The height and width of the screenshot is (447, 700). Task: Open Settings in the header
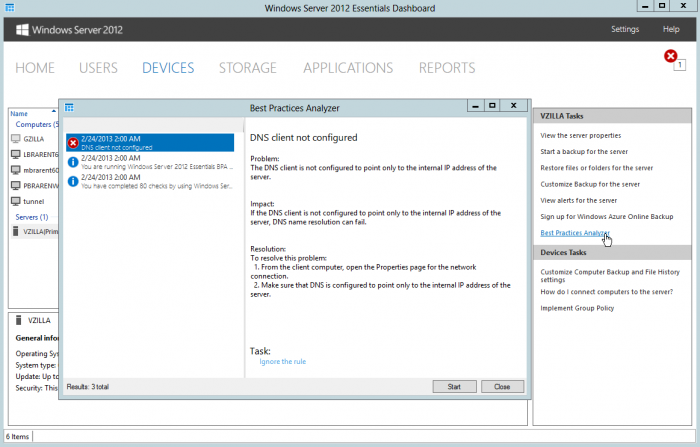point(625,29)
